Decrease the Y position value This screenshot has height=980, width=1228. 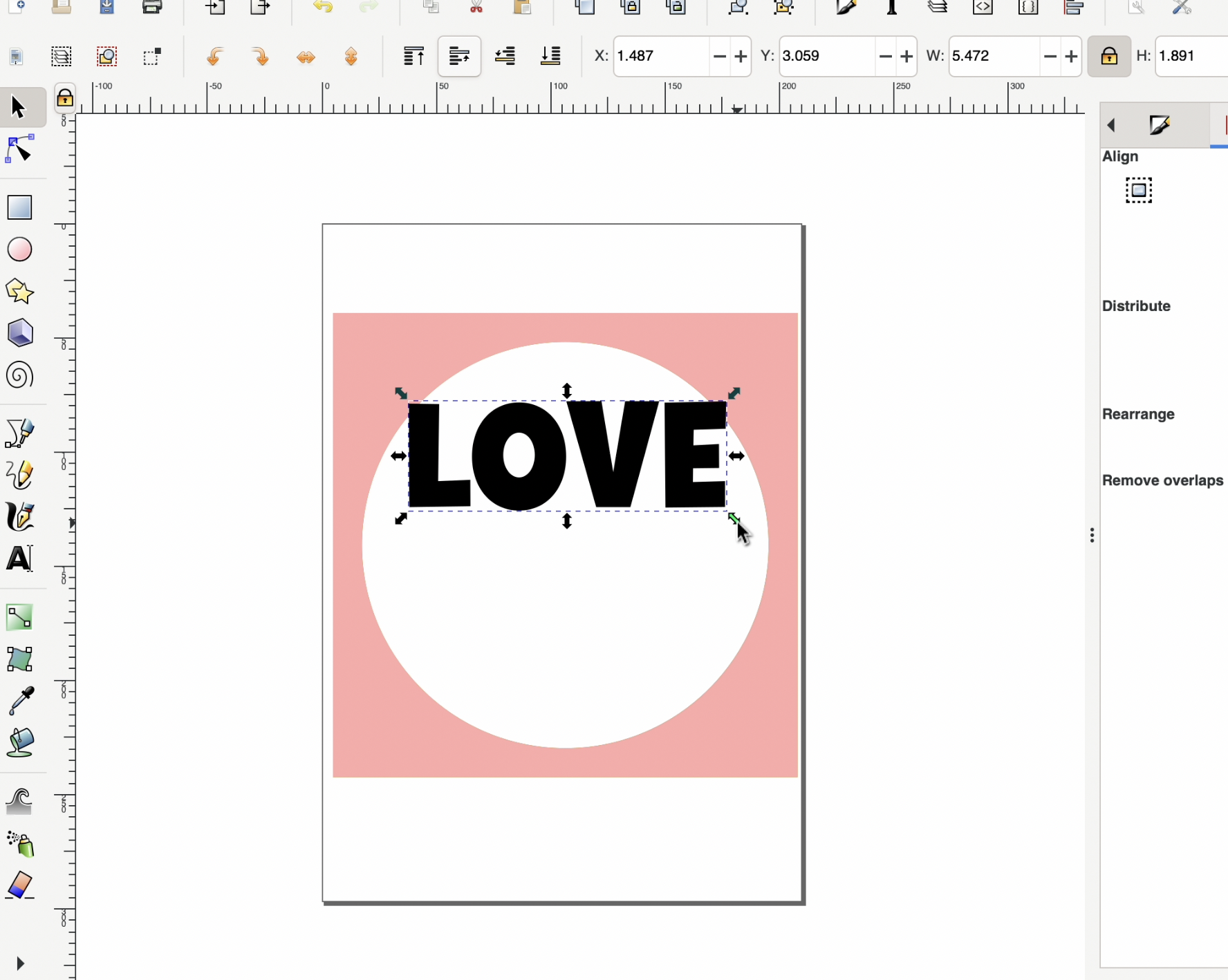pos(885,56)
